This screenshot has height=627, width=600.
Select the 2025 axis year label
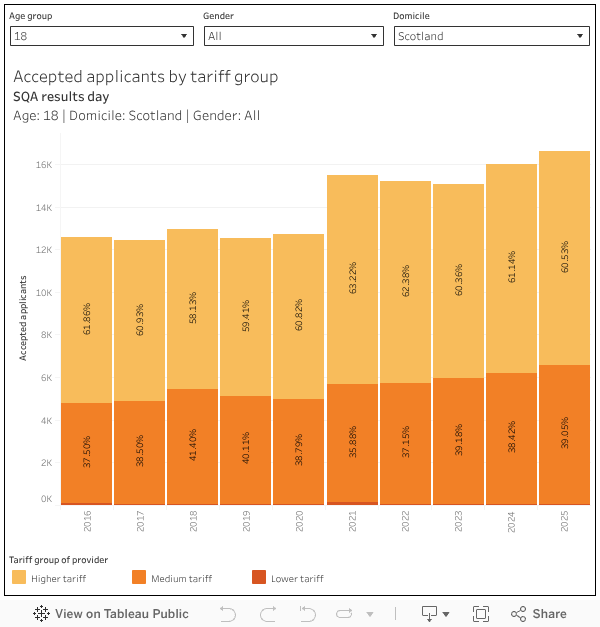tap(564, 521)
